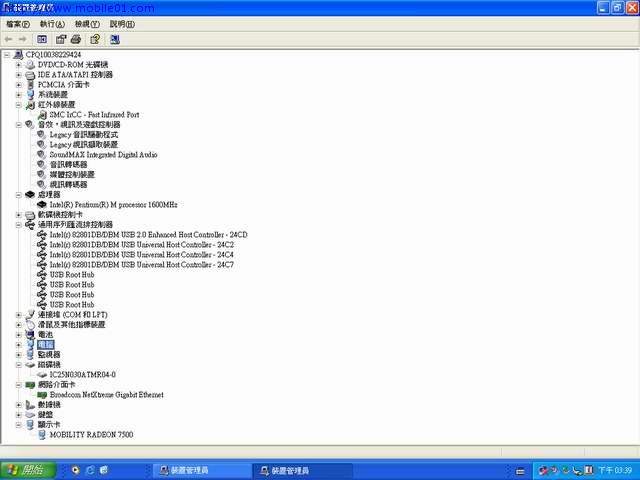Click the plug icon of COM and LPT ports
640x480 pixels.
[x=30, y=314]
